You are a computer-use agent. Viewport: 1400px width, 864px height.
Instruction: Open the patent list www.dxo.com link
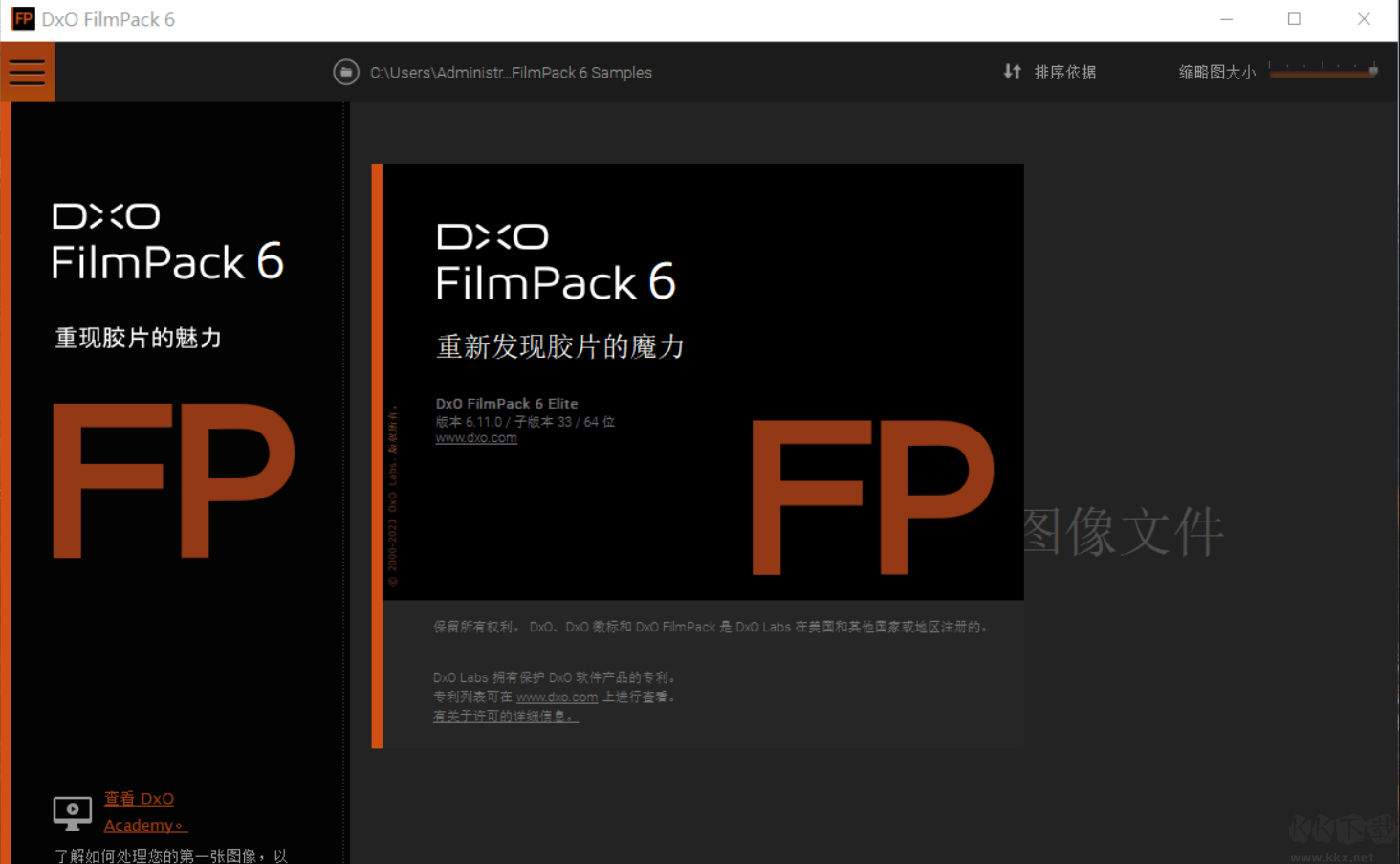click(557, 697)
